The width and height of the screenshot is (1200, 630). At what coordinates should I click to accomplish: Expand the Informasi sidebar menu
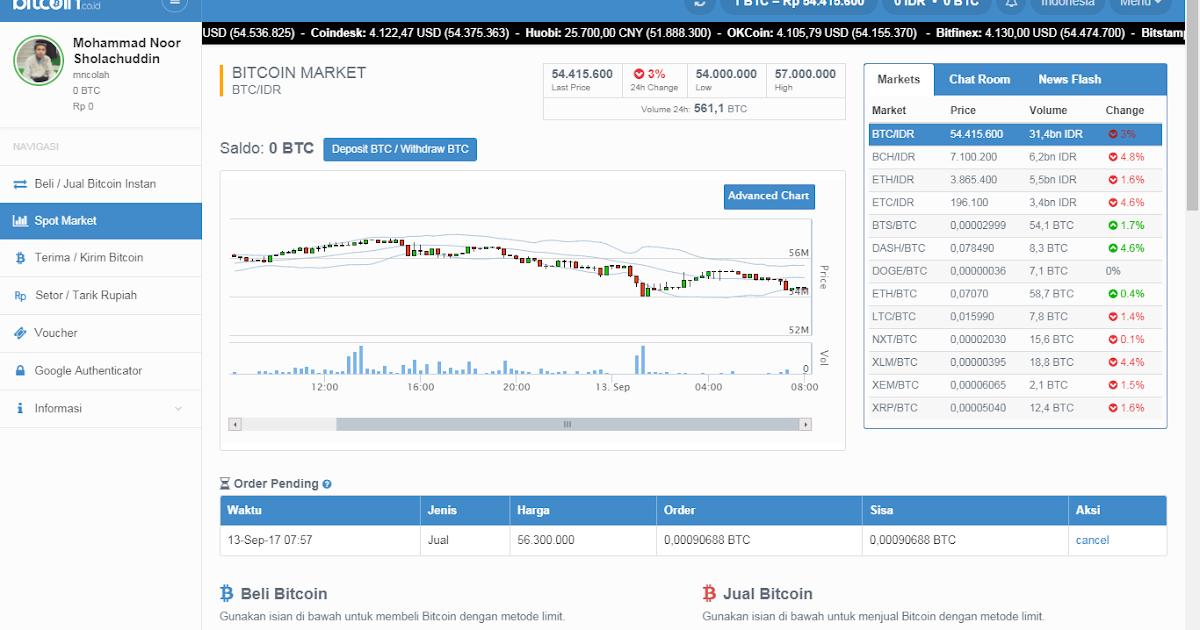coord(100,408)
